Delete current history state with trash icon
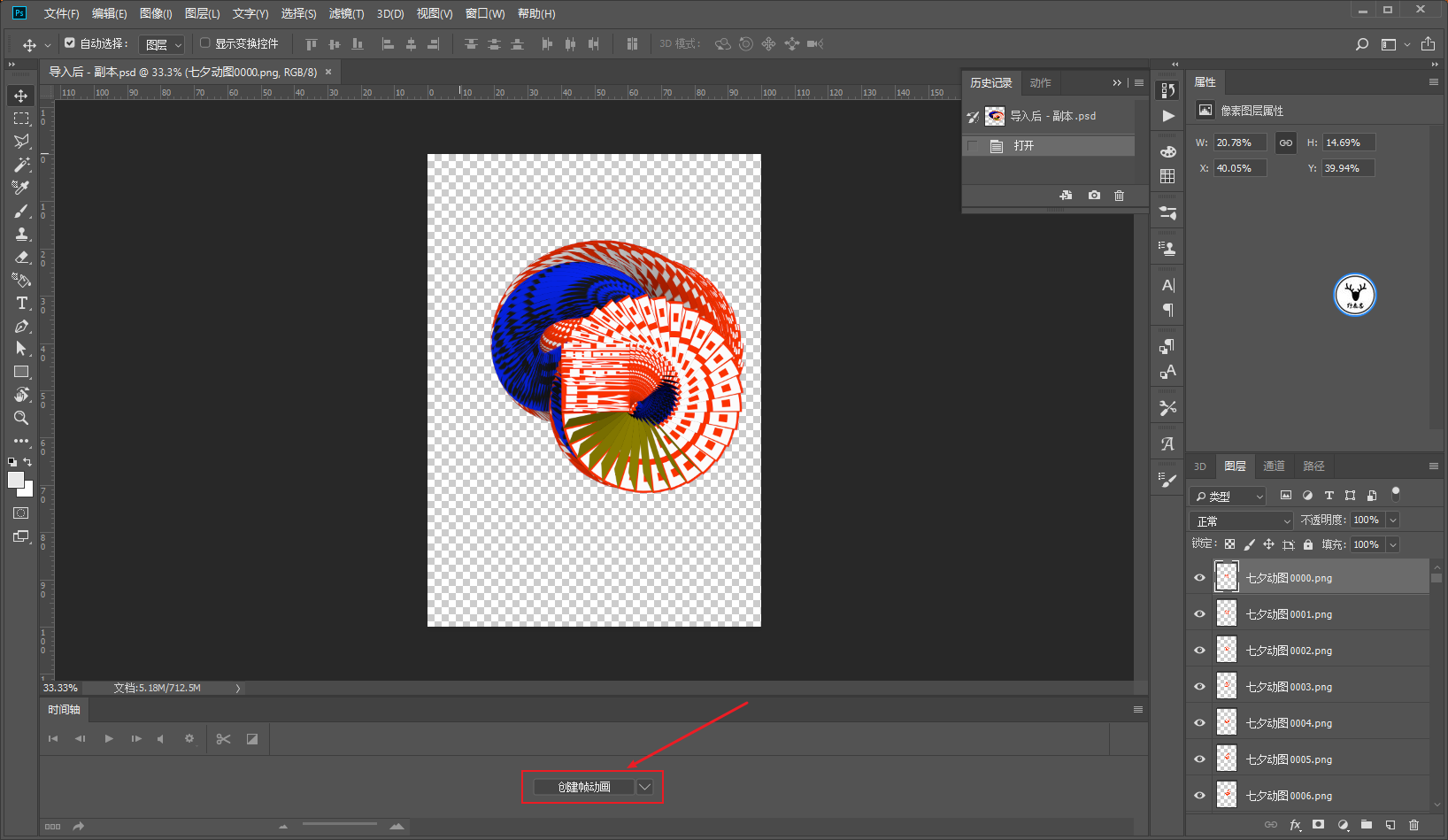The width and height of the screenshot is (1448, 840). click(x=1119, y=196)
